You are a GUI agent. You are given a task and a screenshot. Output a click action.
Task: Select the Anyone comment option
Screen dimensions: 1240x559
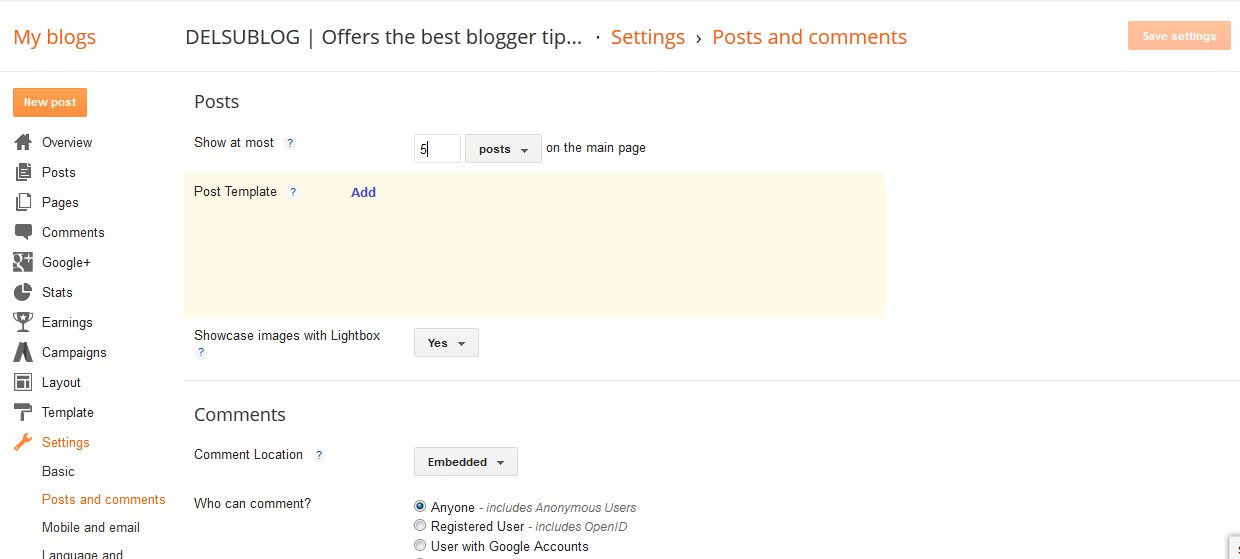coord(420,507)
